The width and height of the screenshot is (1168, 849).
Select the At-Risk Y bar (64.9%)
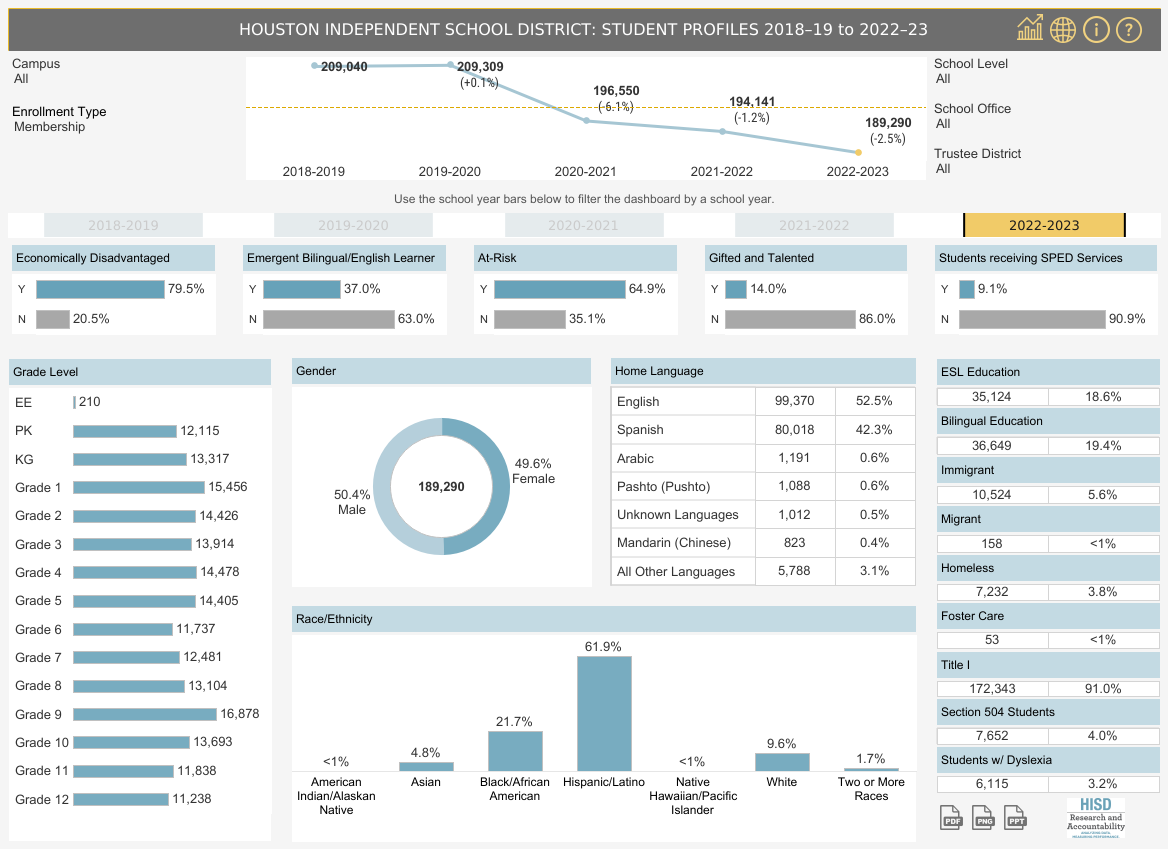pos(559,289)
